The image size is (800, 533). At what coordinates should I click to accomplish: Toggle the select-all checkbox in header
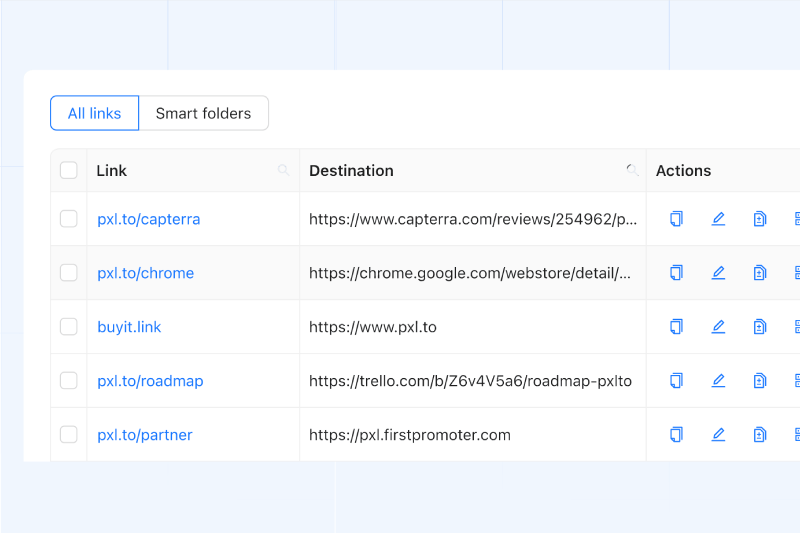tap(69, 170)
